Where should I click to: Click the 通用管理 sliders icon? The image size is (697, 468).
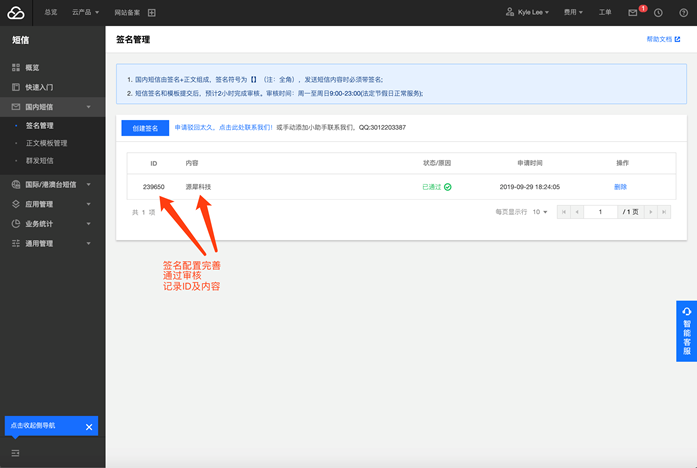coord(16,243)
